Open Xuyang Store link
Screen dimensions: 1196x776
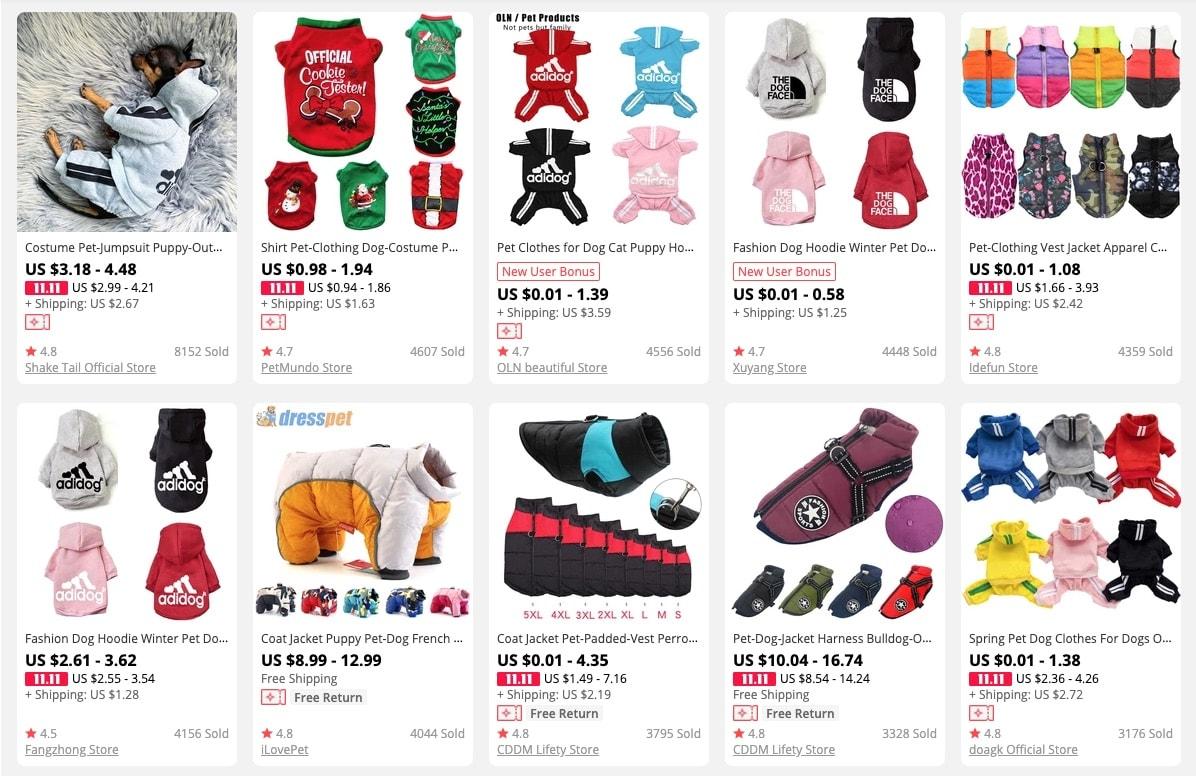(x=770, y=367)
